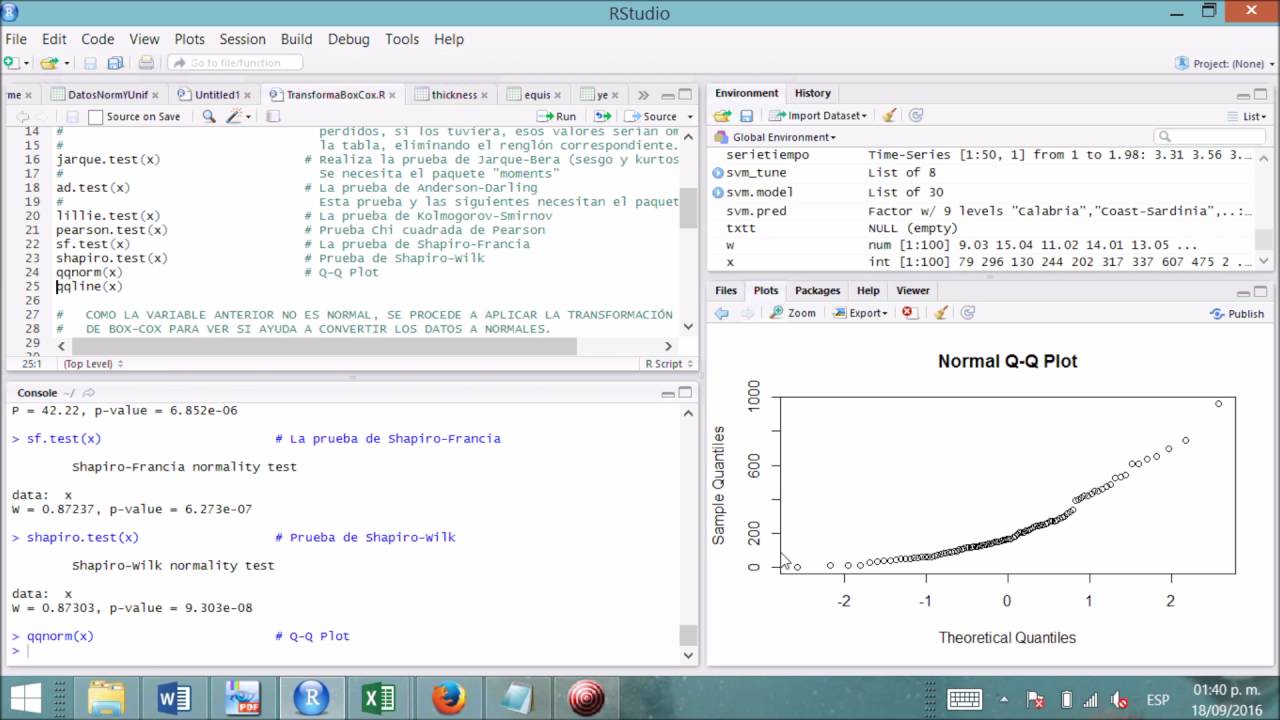Click the Go to file/function field

tap(234, 63)
